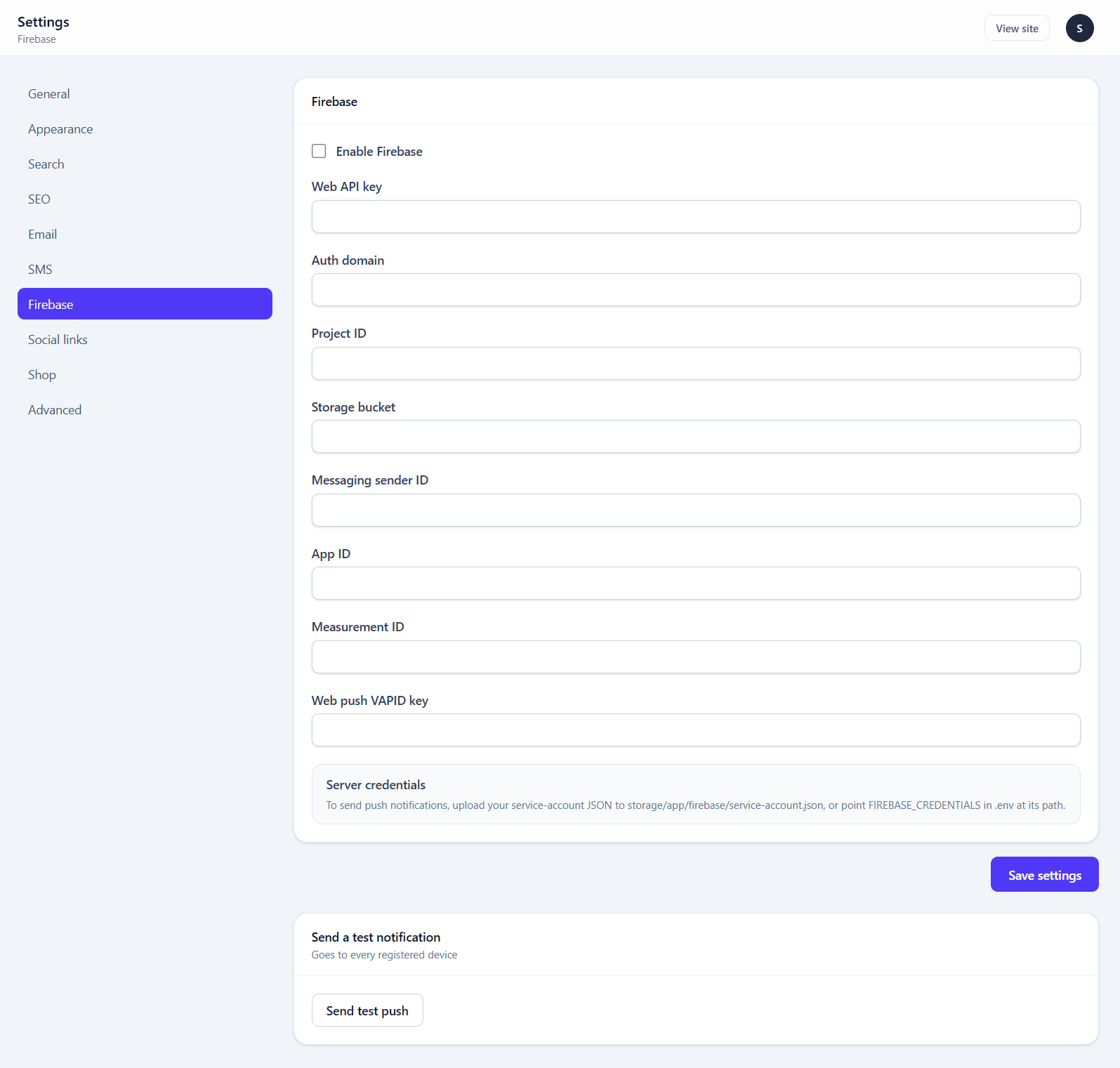Open General settings section

[145, 93]
